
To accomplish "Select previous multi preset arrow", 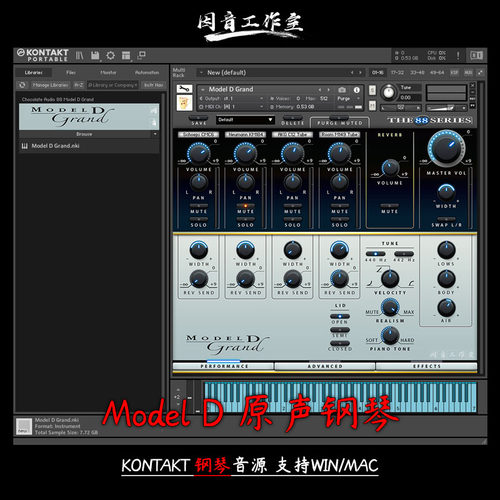I will click(352, 72).
